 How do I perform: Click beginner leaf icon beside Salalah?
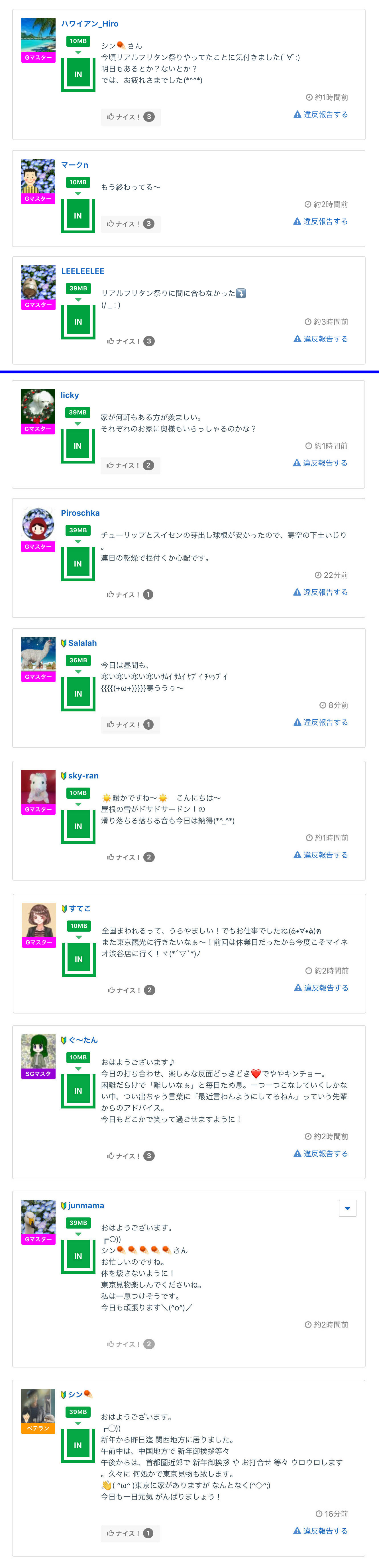63,644
